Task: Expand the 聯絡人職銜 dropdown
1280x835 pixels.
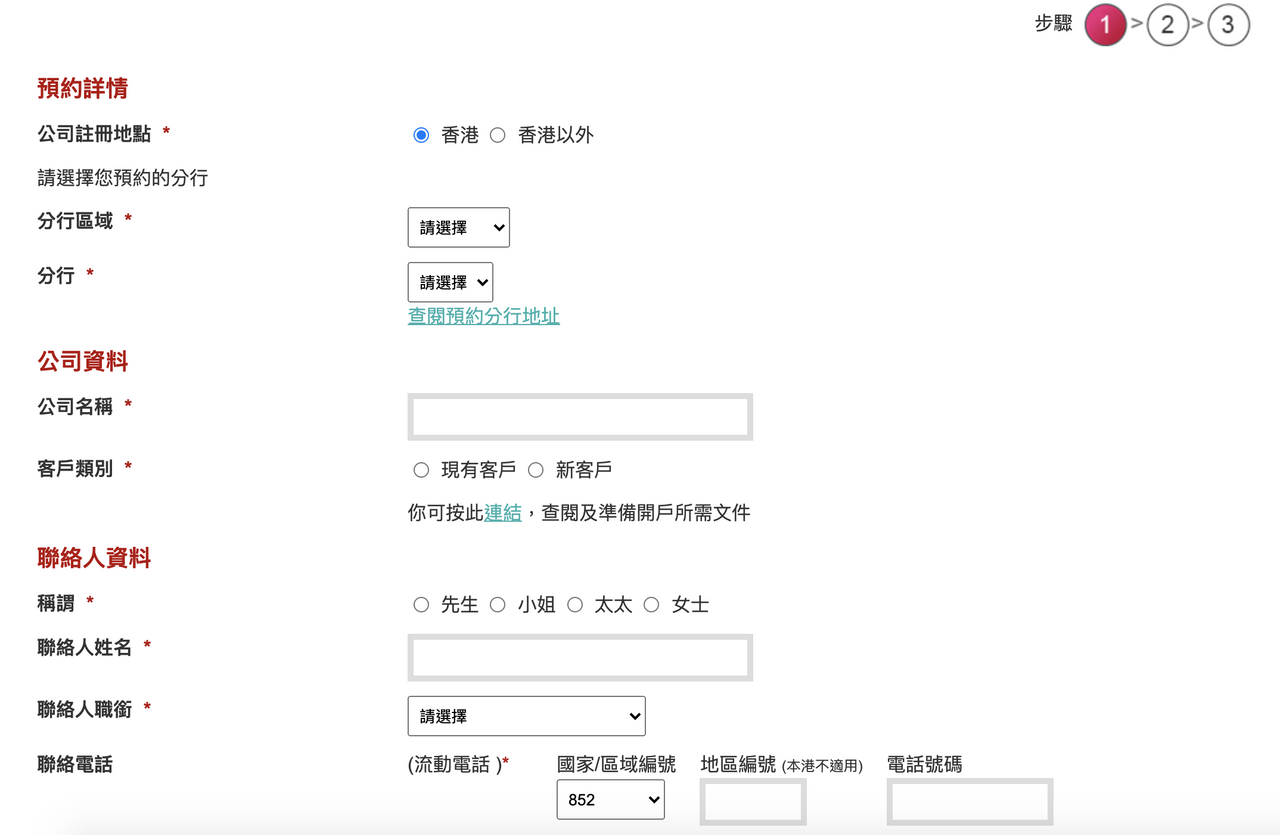Action: [x=526, y=716]
